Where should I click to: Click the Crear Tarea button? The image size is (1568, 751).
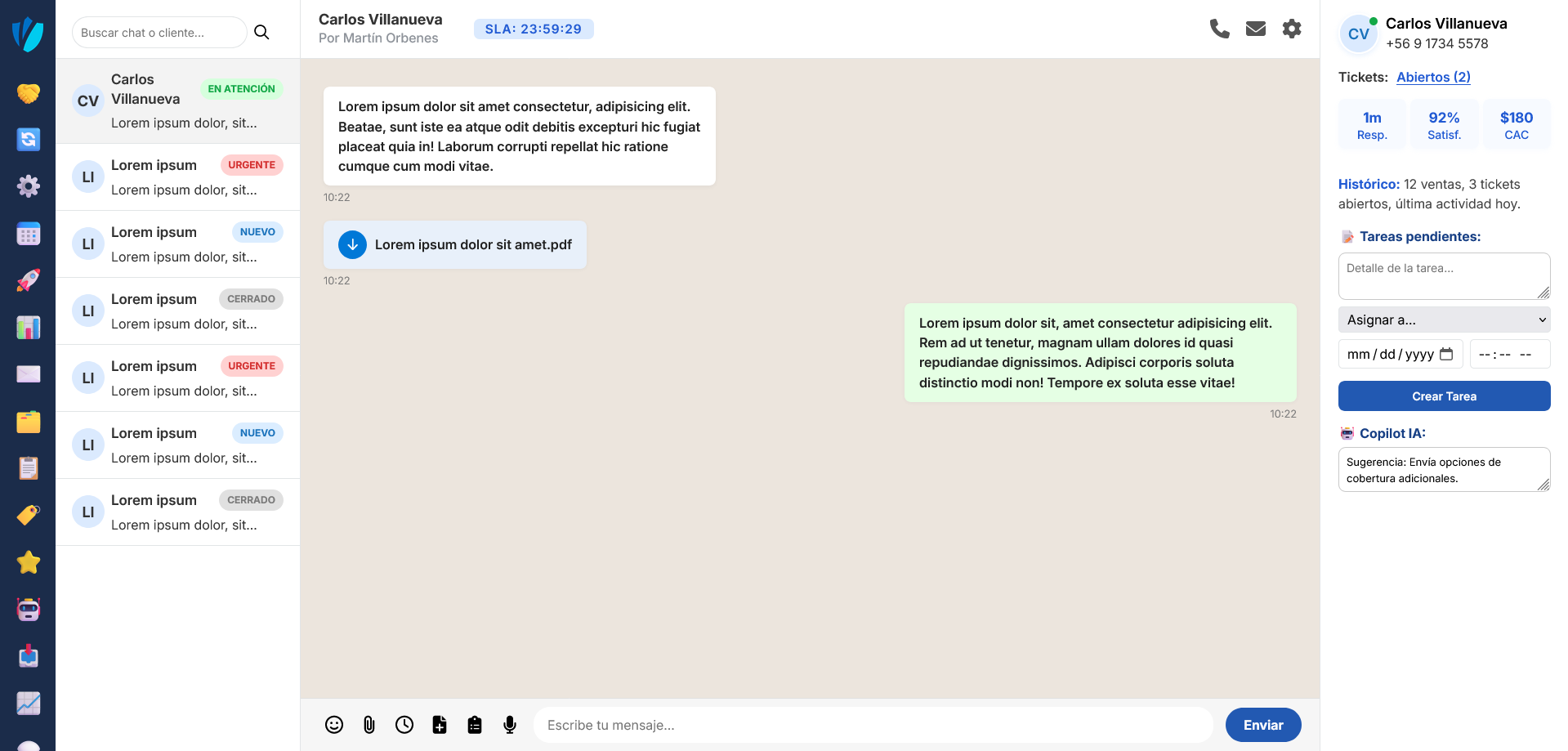point(1444,396)
